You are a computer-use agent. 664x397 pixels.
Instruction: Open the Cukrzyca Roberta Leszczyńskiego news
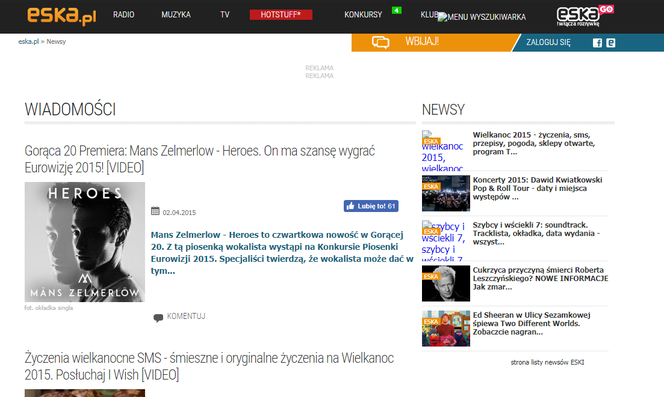click(x=540, y=278)
